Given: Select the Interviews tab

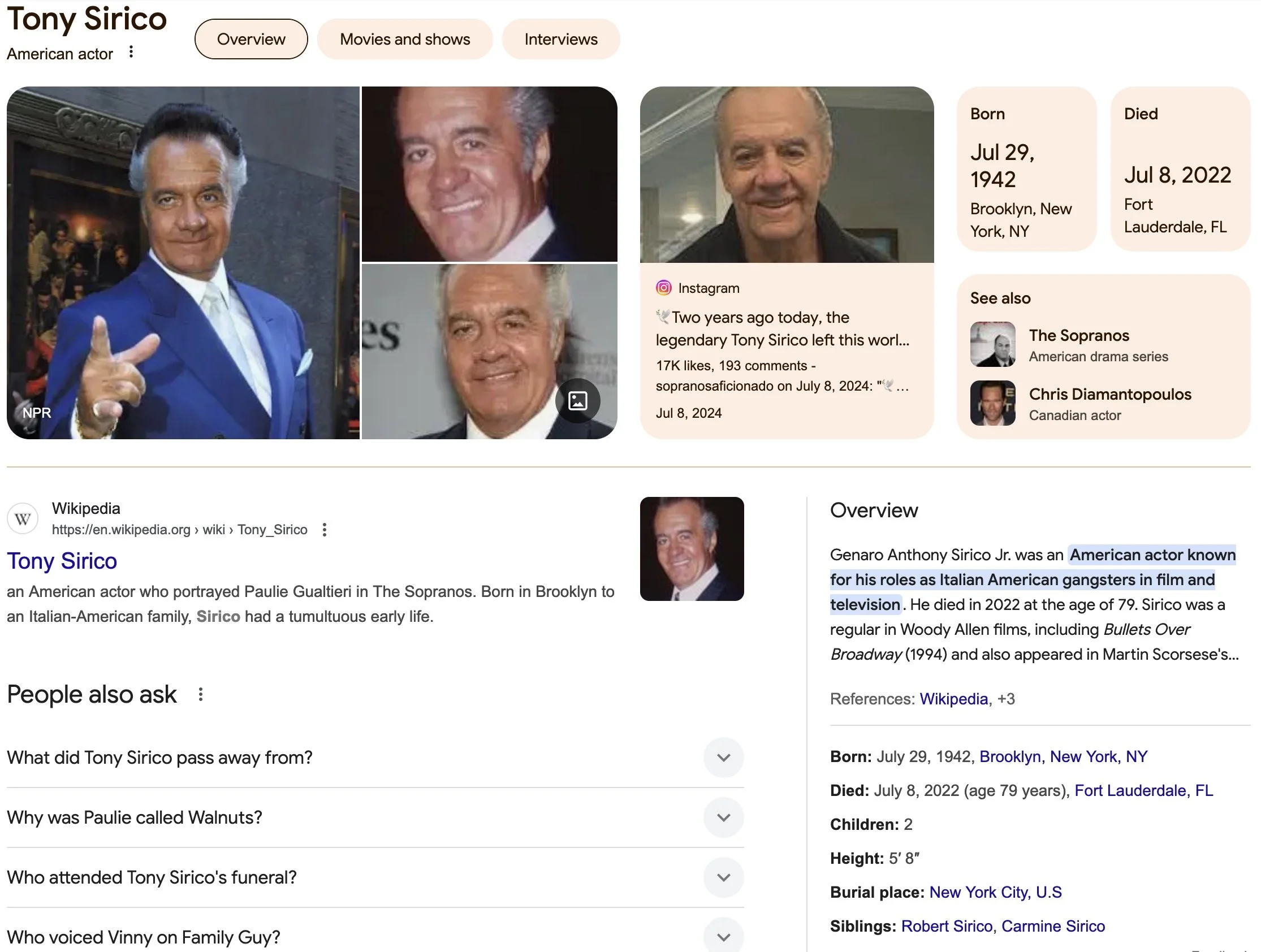Looking at the screenshot, I should [x=560, y=40].
